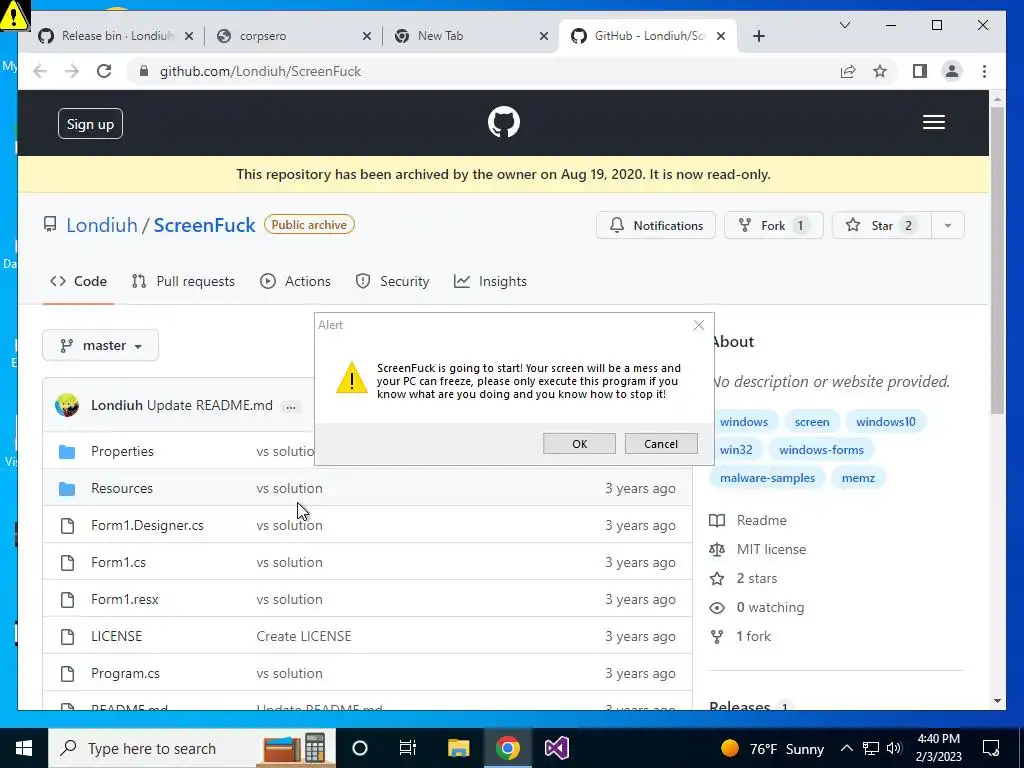The height and width of the screenshot is (768, 1024).
Task: Close the Alert dialog with X
Action: point(698,325)
